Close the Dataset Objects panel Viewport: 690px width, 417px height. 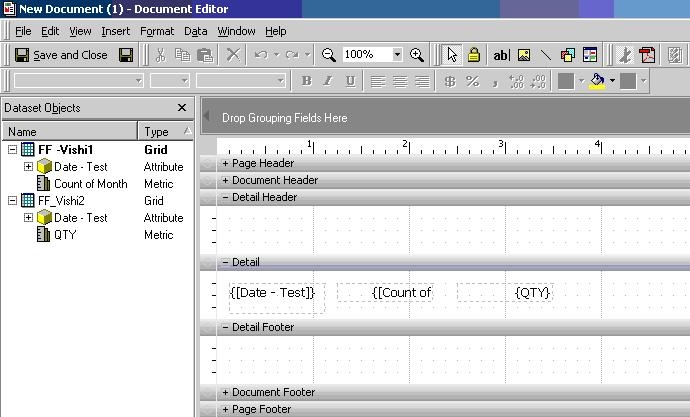(182, 108)
